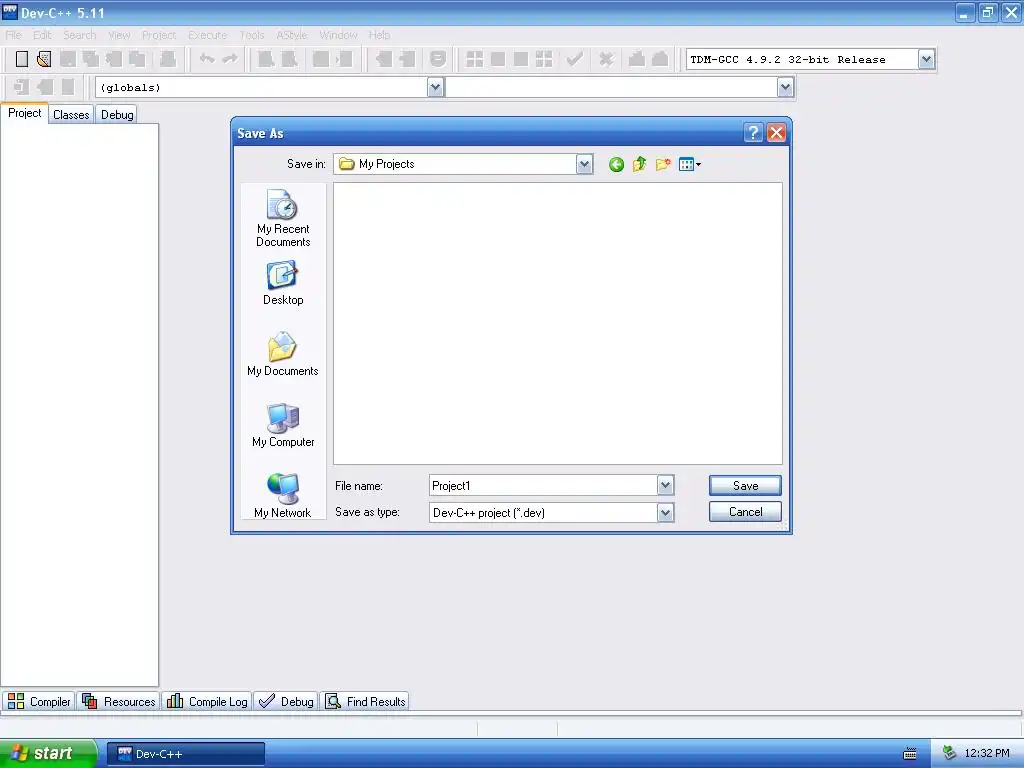This screenshot has height=768, width=1024.
Task: Click the Up One Level folder icon
Action: pos(639,165)
